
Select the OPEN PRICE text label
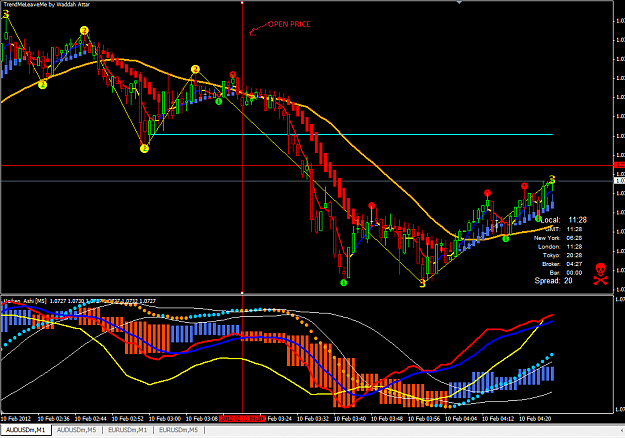tap(289, 24)
